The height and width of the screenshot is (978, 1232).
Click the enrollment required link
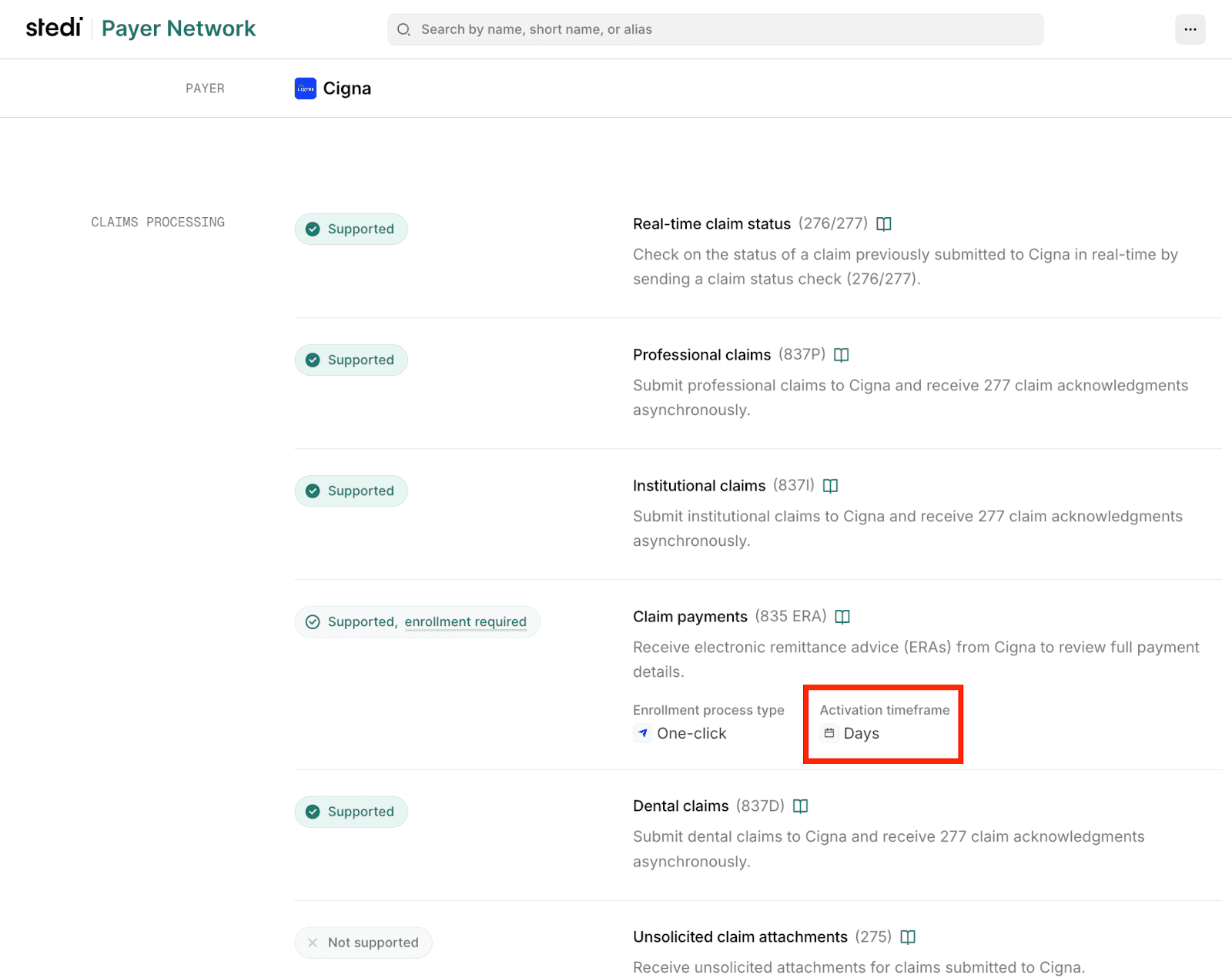(466, 621)
